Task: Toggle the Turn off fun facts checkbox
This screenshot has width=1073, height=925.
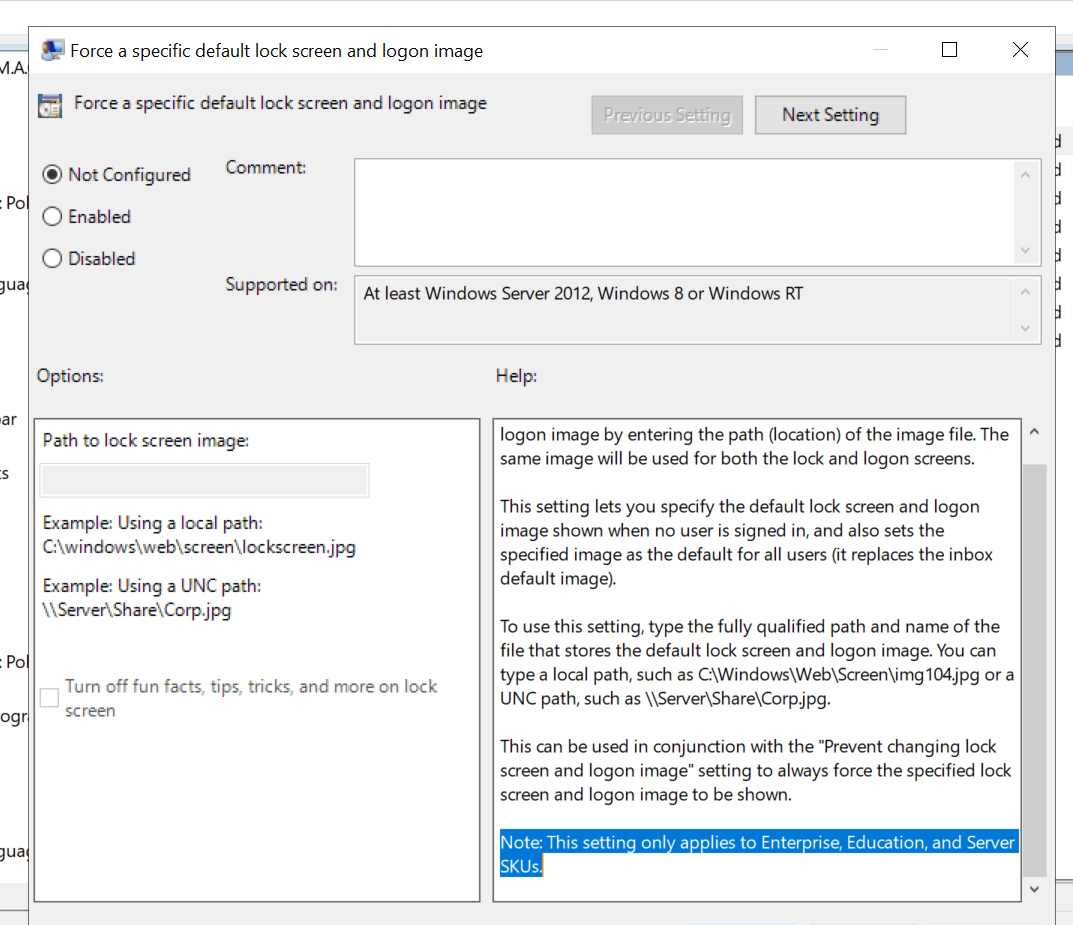Action: (x=49, y=698)
